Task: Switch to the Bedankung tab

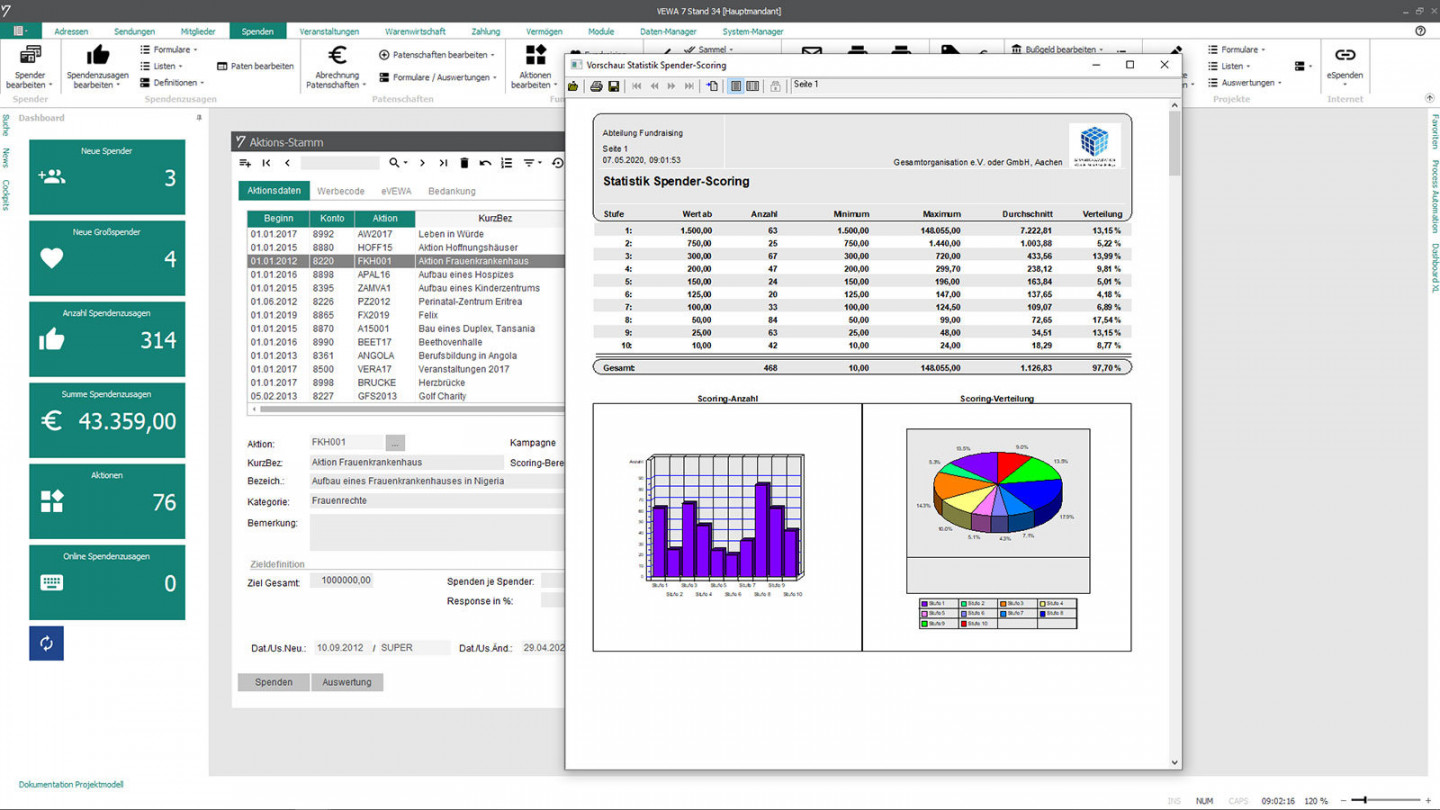Action: click(452, 191)
